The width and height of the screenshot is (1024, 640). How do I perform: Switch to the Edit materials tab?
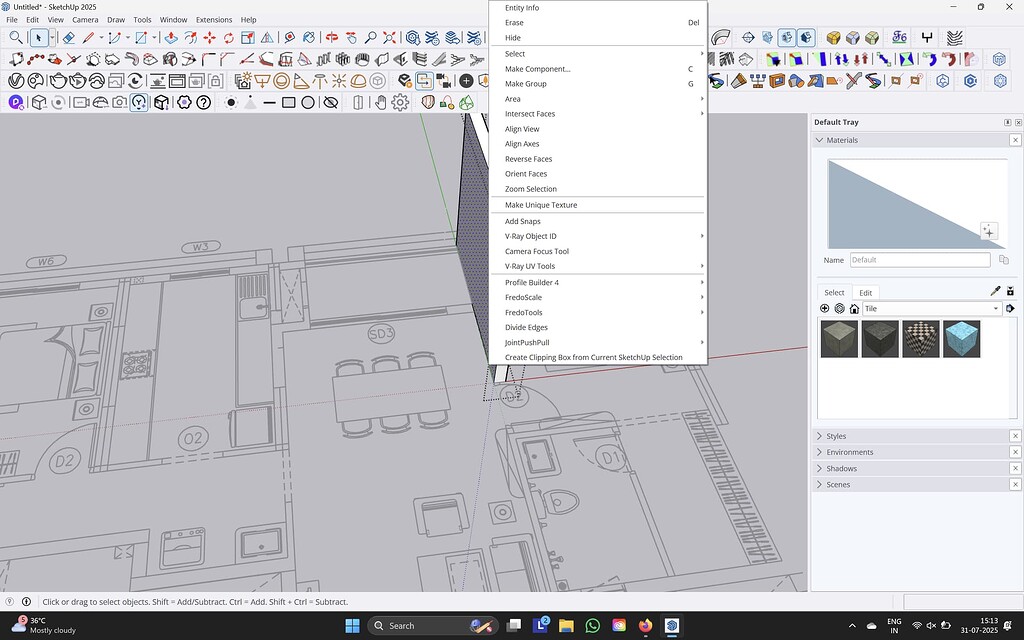tap(865, 293)
